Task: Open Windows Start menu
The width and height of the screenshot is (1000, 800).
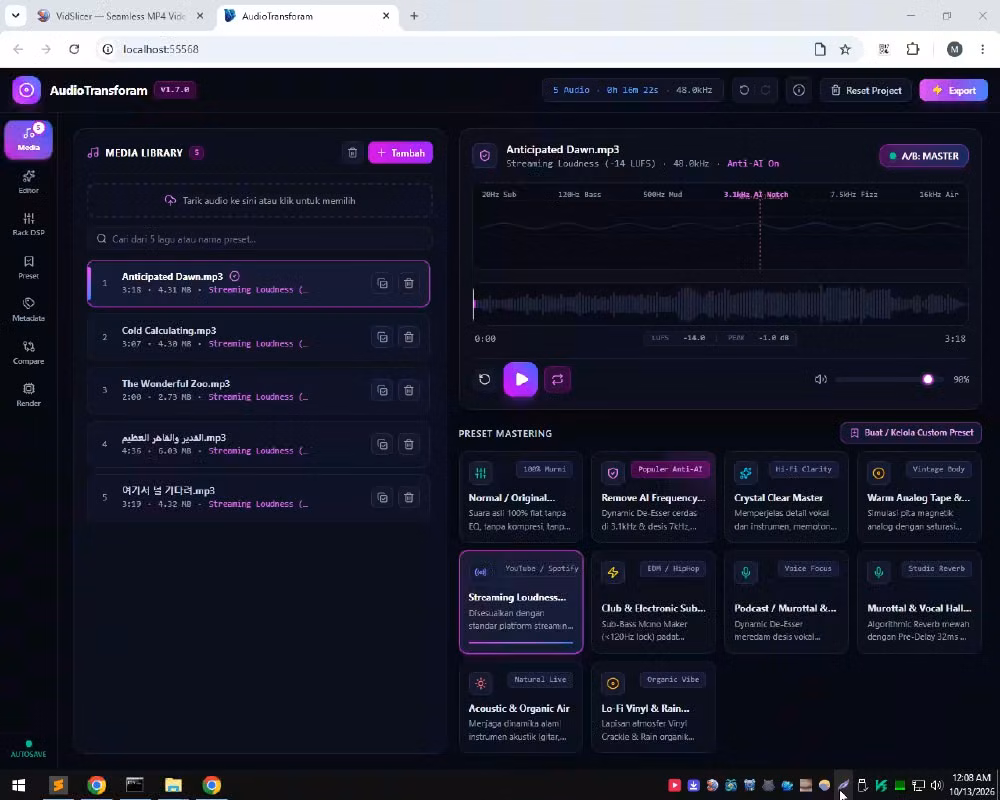Action: [18, 785]
